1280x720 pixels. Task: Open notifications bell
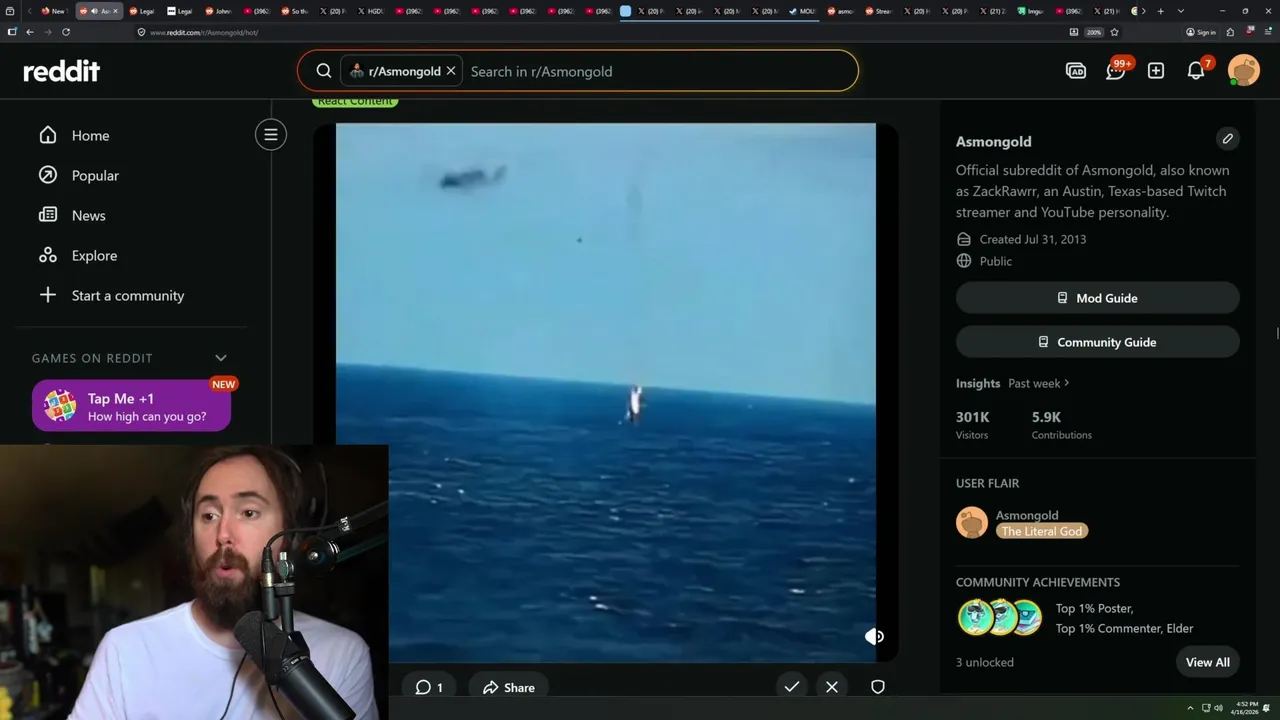point(1196,71)
